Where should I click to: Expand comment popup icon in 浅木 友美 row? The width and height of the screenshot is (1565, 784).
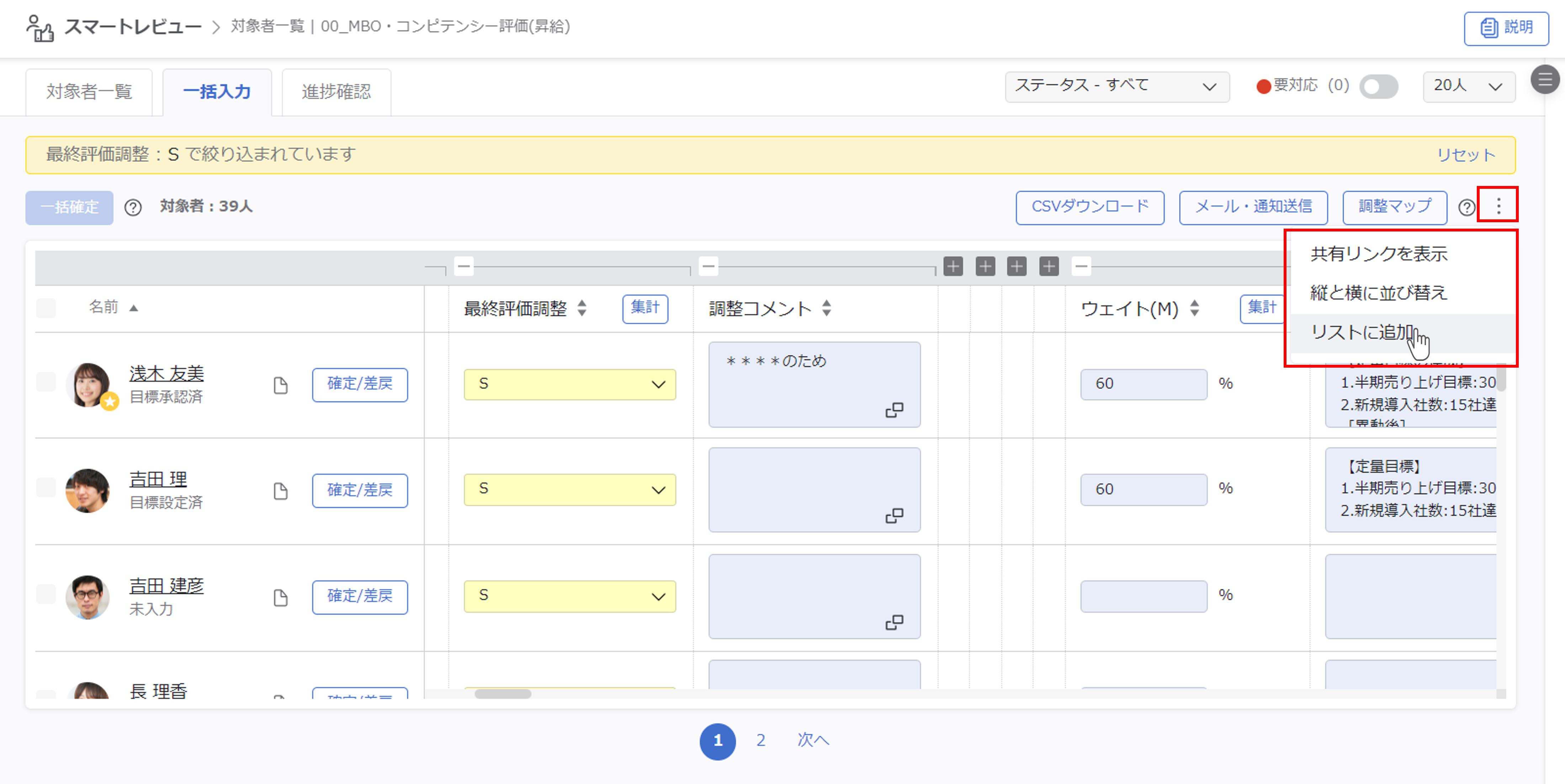pyautogui.click(x=894, y=410)
